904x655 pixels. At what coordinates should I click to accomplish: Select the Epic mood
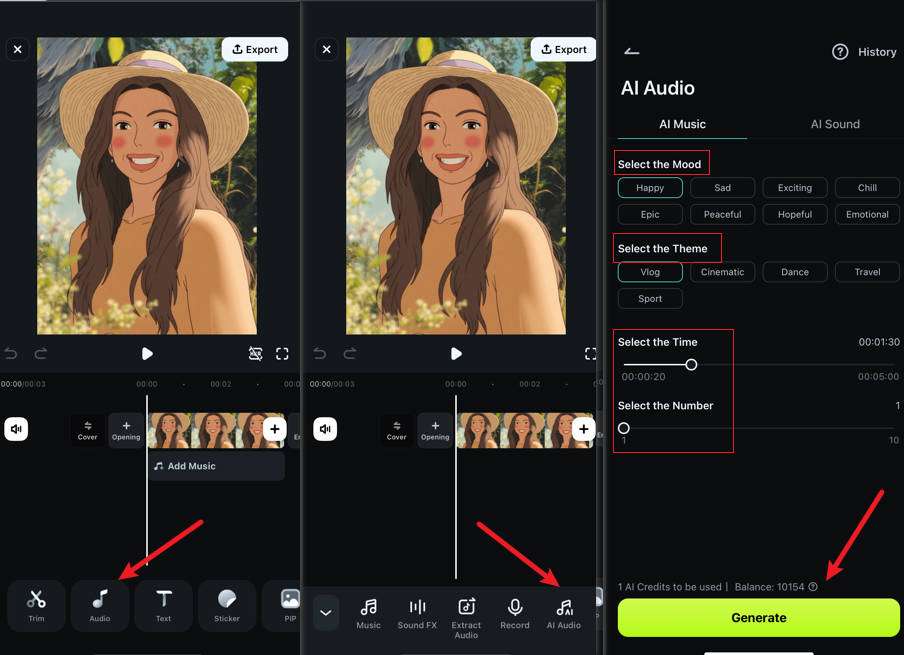(x=650, y=214)
